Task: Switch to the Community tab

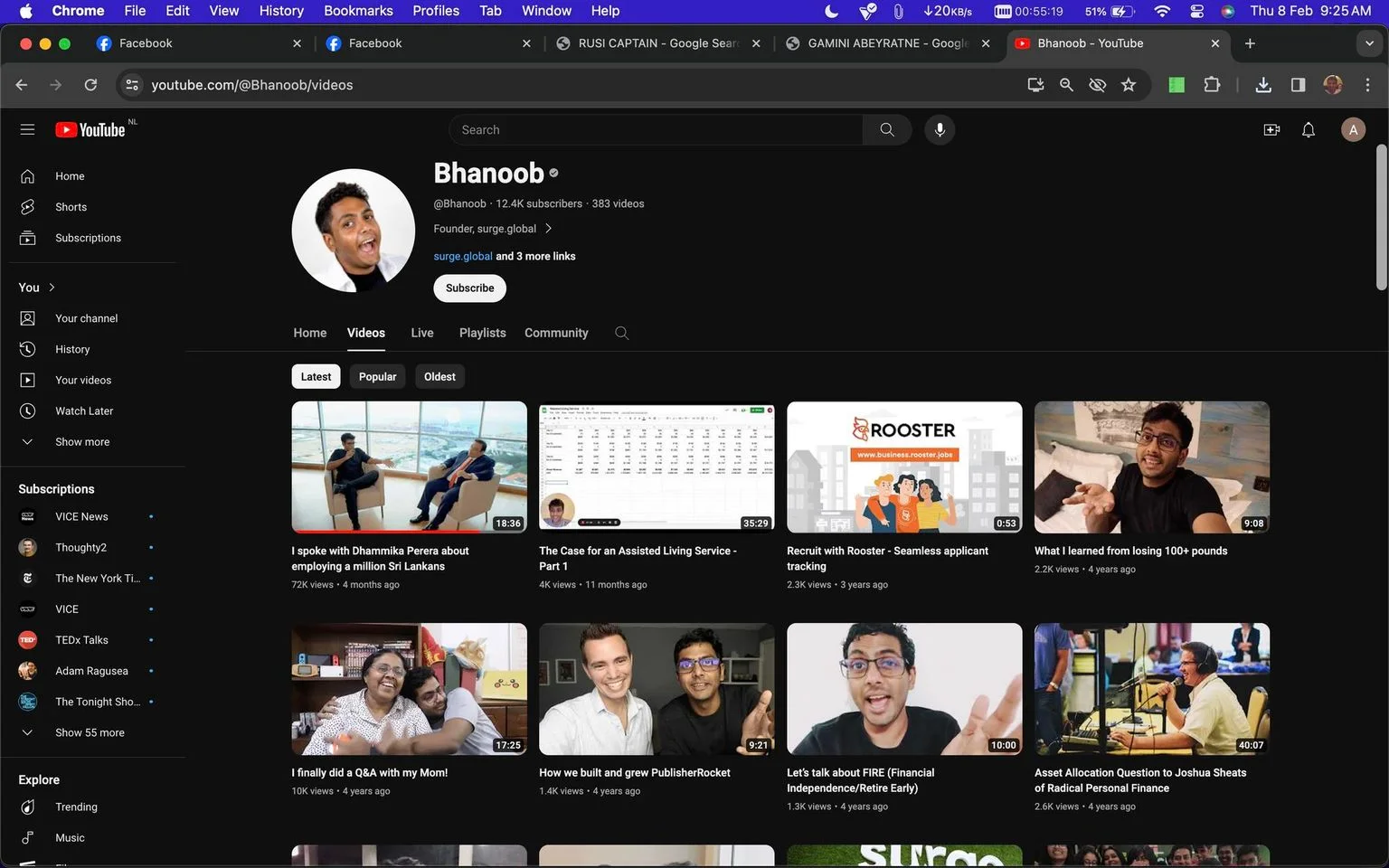Action: 556,333
